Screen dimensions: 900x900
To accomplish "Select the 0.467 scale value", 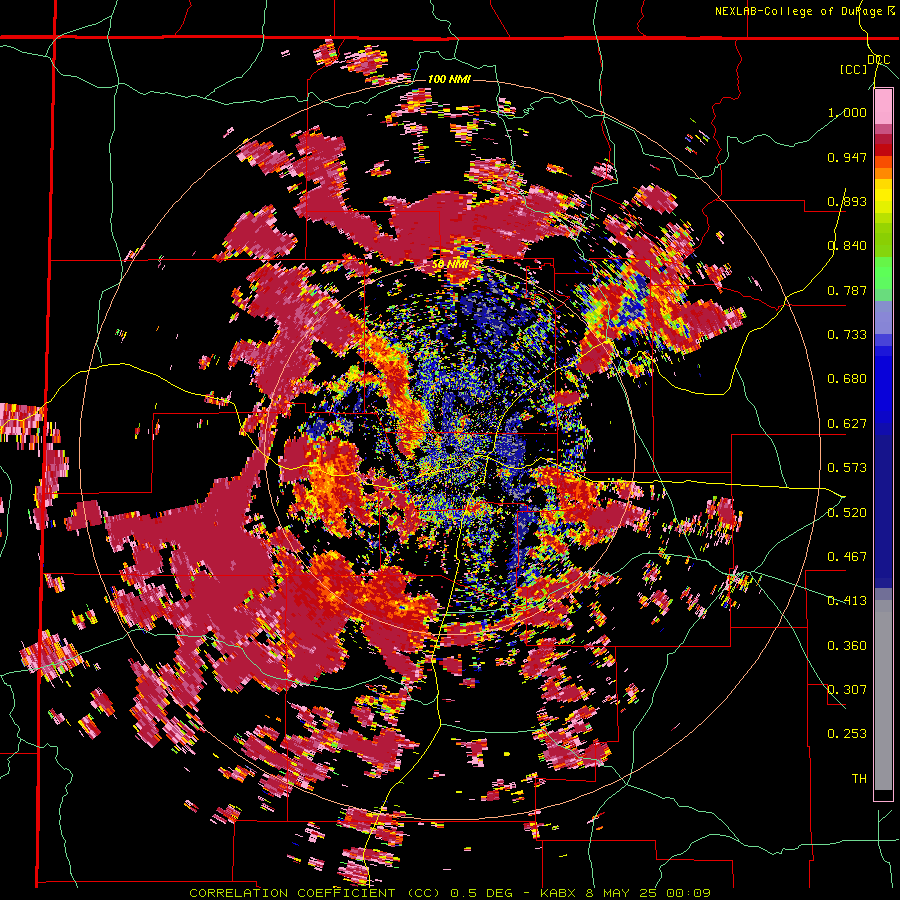I will [847, 557].
